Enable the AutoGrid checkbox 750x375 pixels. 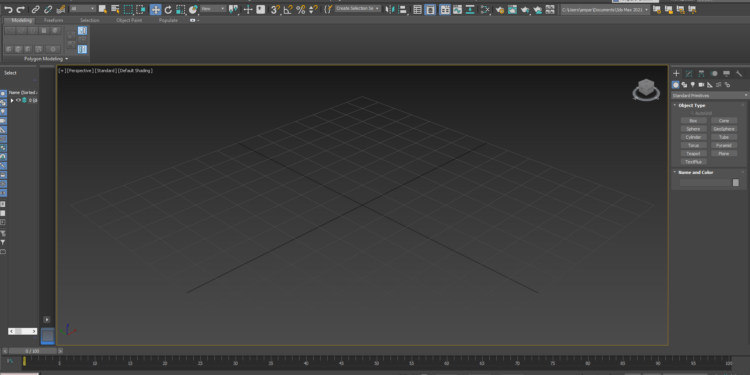692,113
